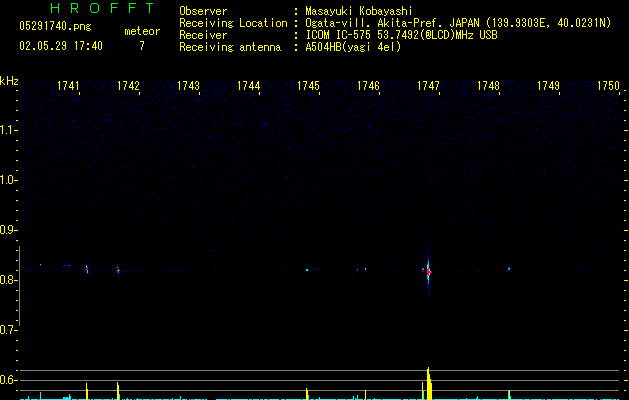629x400 pixels.
Task: Click the 1742 time marker
Action: 128,86
